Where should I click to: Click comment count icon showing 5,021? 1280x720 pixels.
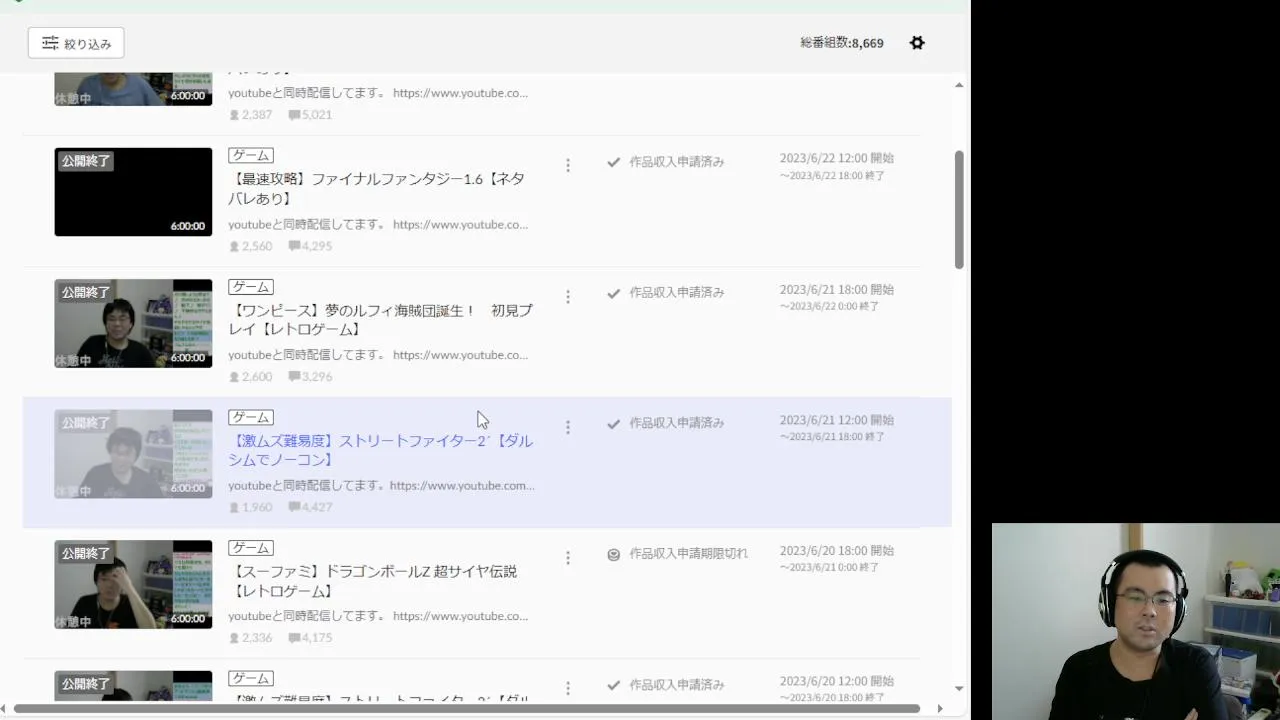coord(294,115)
